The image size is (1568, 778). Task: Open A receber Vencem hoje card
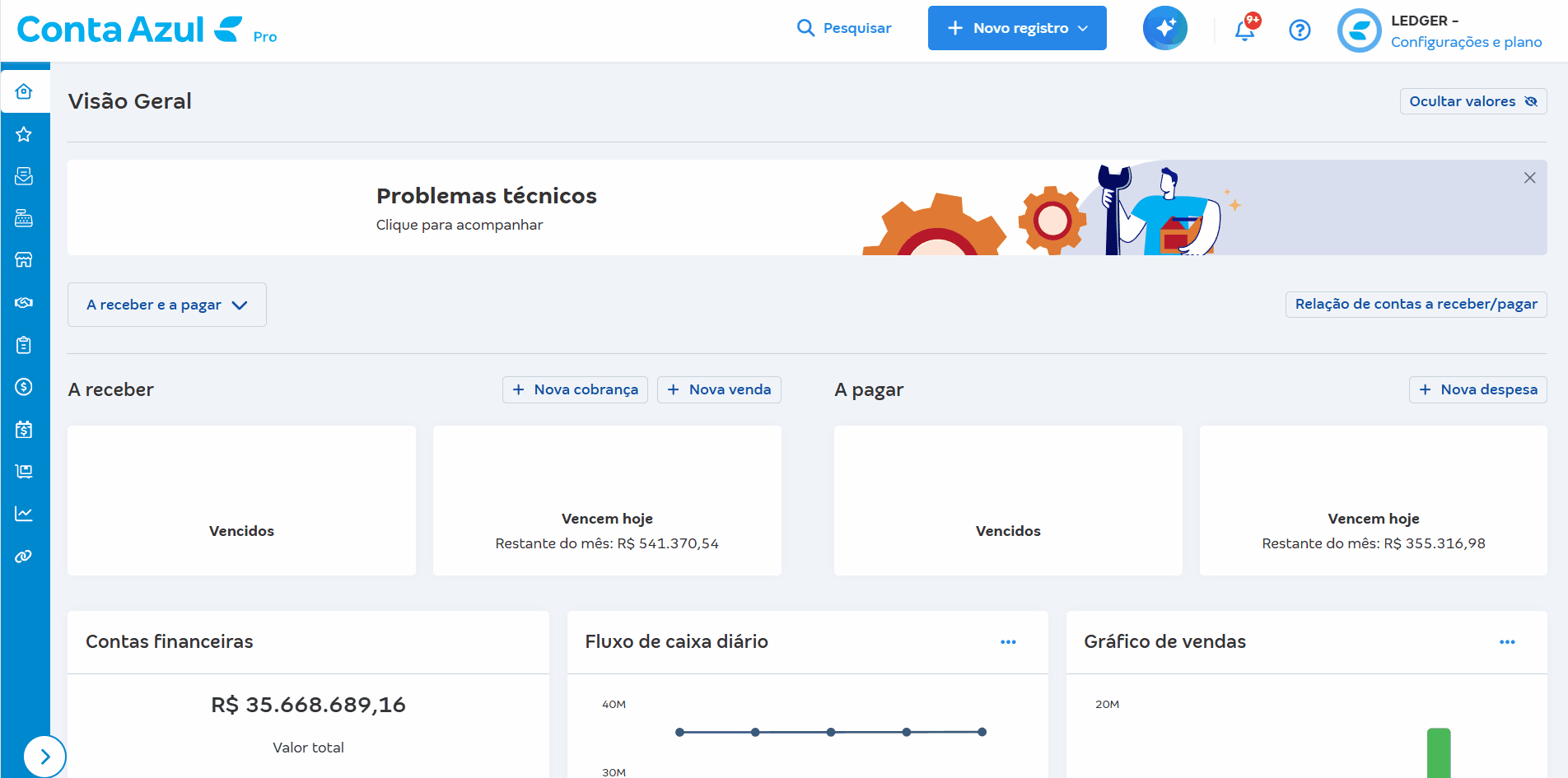click(x=607, y=501)
